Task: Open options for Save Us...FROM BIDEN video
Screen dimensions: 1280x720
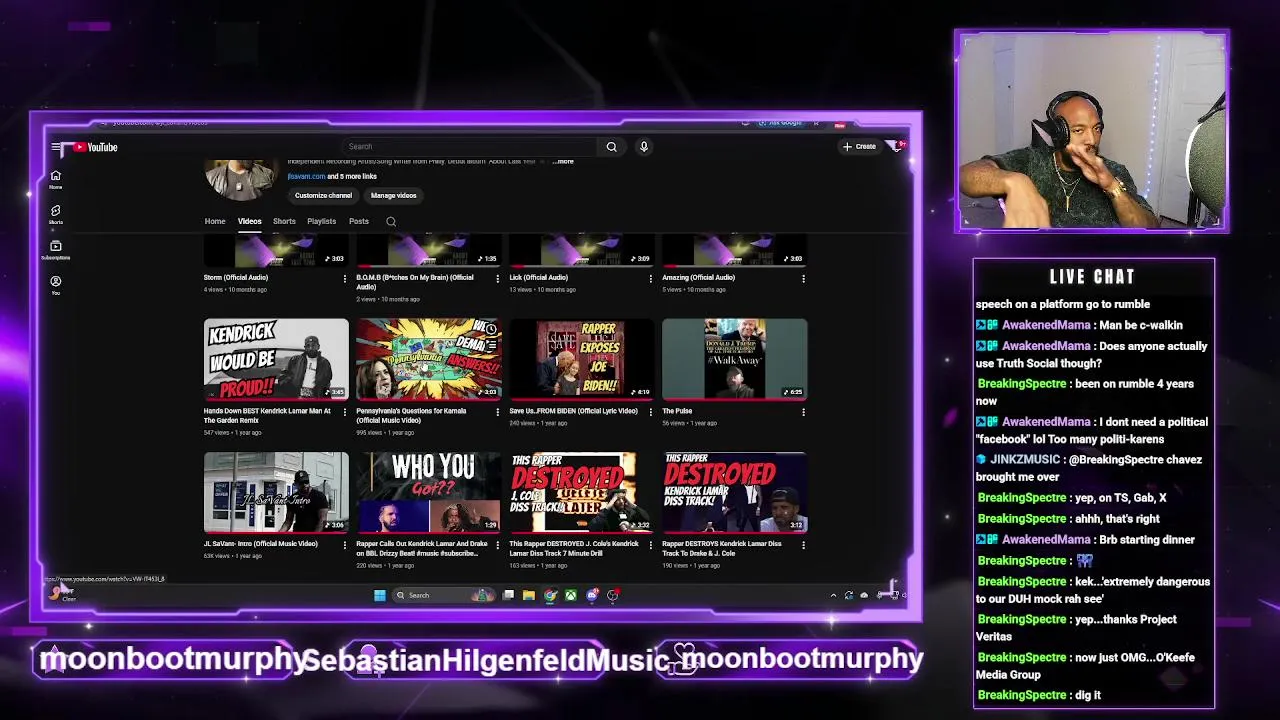Action: 651,411
